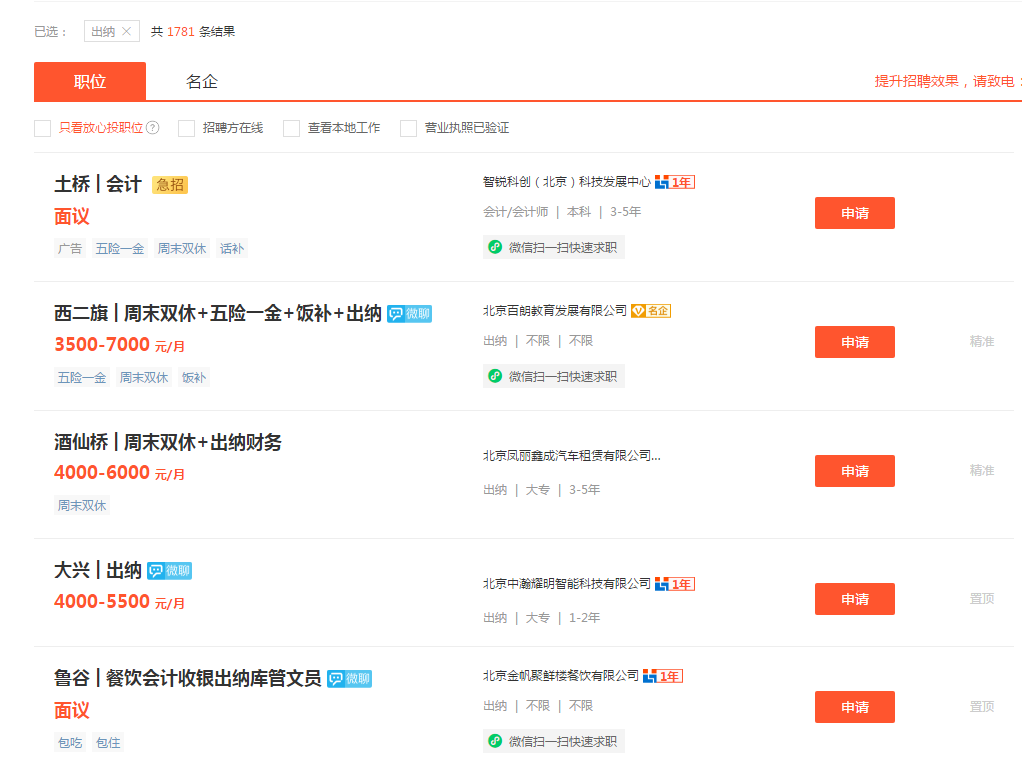The height and width of the screenshot is (770, 1022).
Task: Open company 北京百朗教育发展有限公司
Action: pos(555,311)
